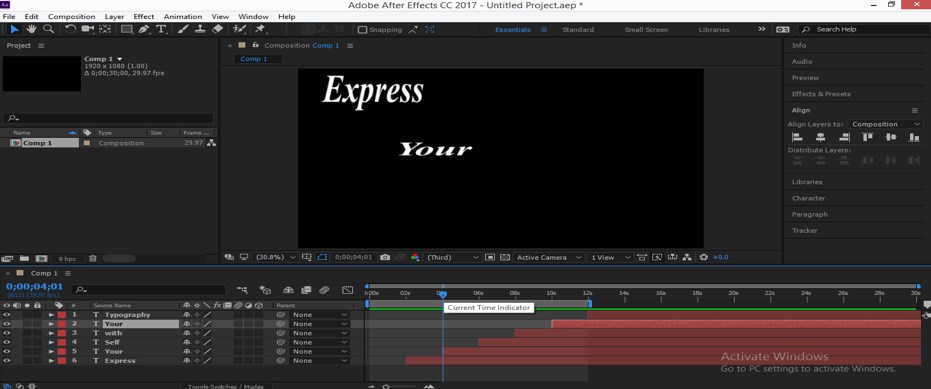Screen dimensions: 931x389
Task: Open the Character panel
Action: point(808,198)
